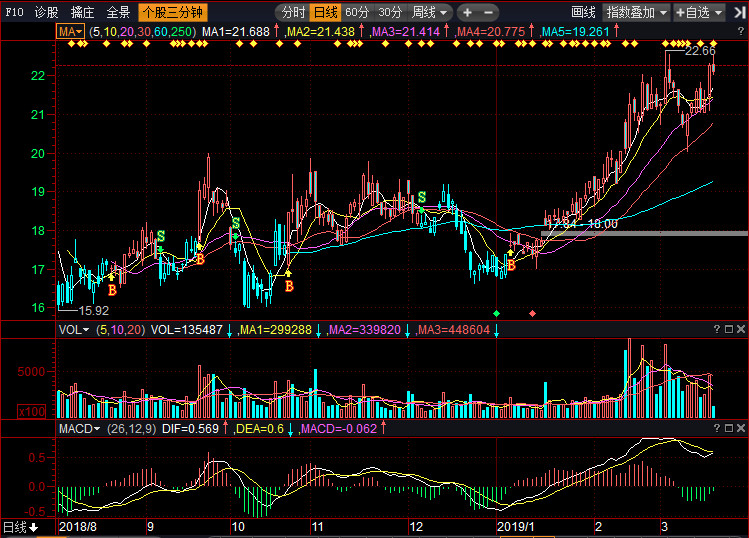The width and height of the screenshot is (749, 538).
Task: Maximize the MACD panel with square icon
Action: click(729, 428)
